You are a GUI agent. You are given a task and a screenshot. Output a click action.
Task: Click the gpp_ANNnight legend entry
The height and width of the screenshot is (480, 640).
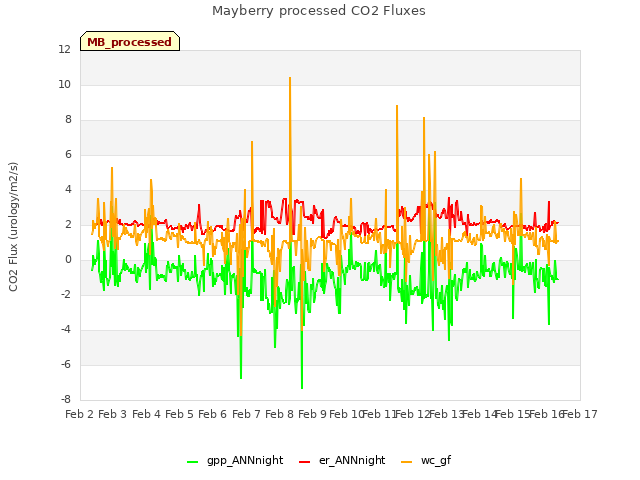[x=235, y=460]
